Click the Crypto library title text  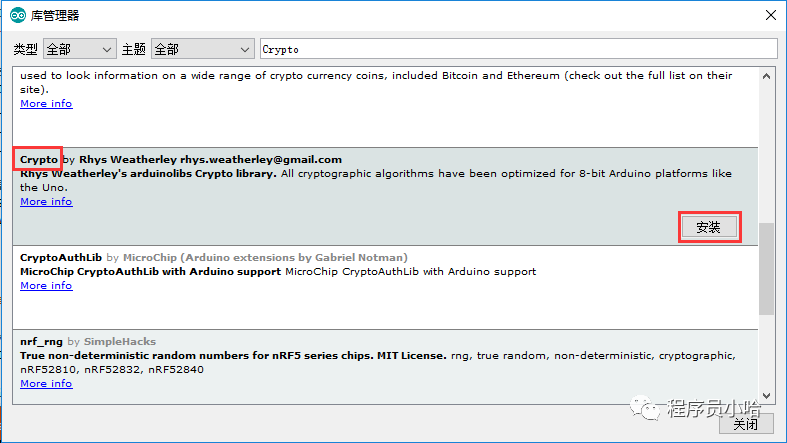(x=39, y=160)
